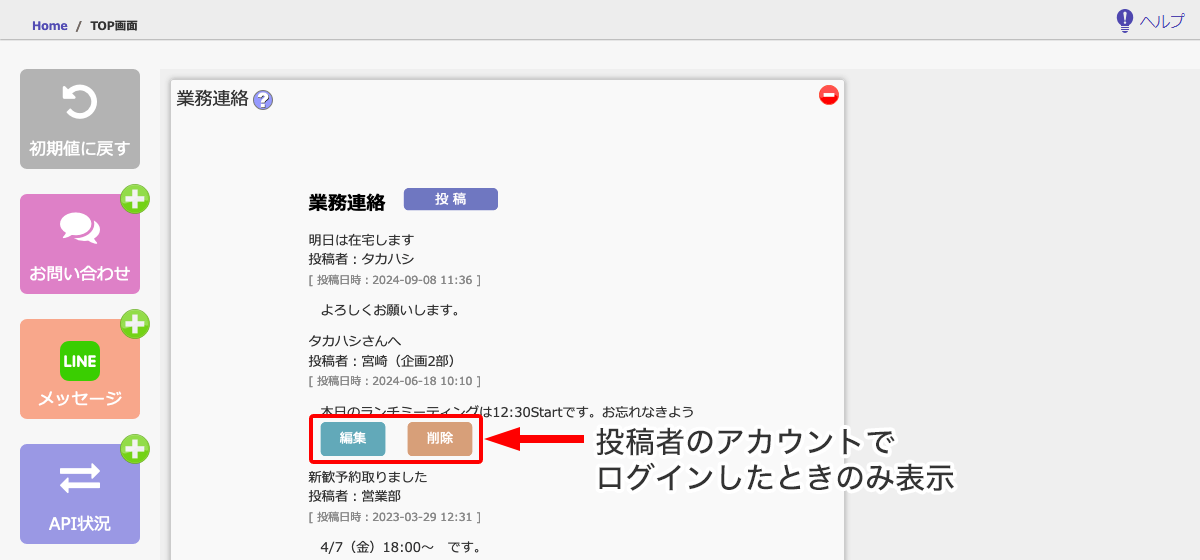This screenshot has height=560, width=1200.
Task: Select TOP画面 in the breadcrumb
Action: 113,26
